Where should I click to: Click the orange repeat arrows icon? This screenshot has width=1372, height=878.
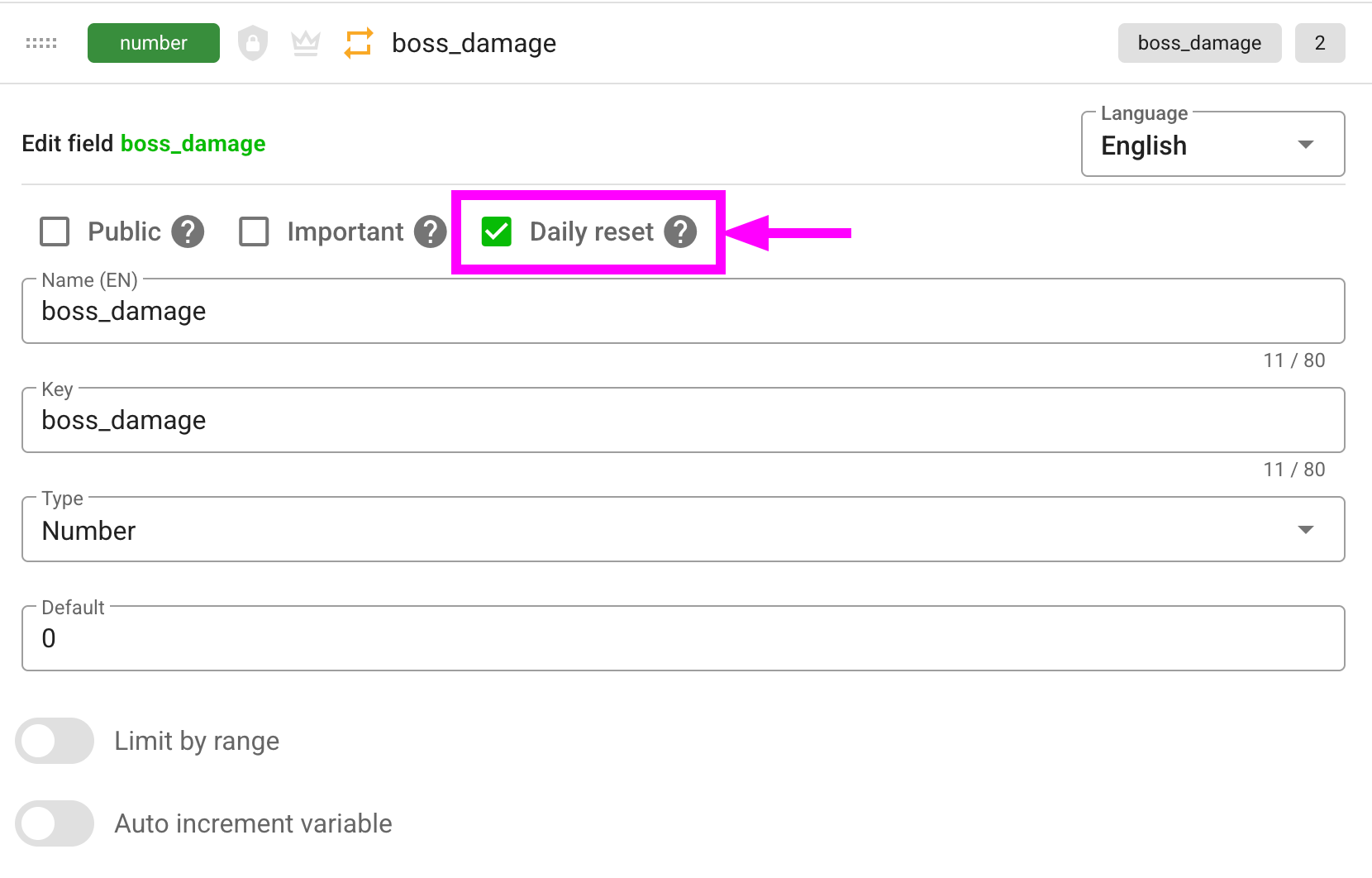pos(359,43)
